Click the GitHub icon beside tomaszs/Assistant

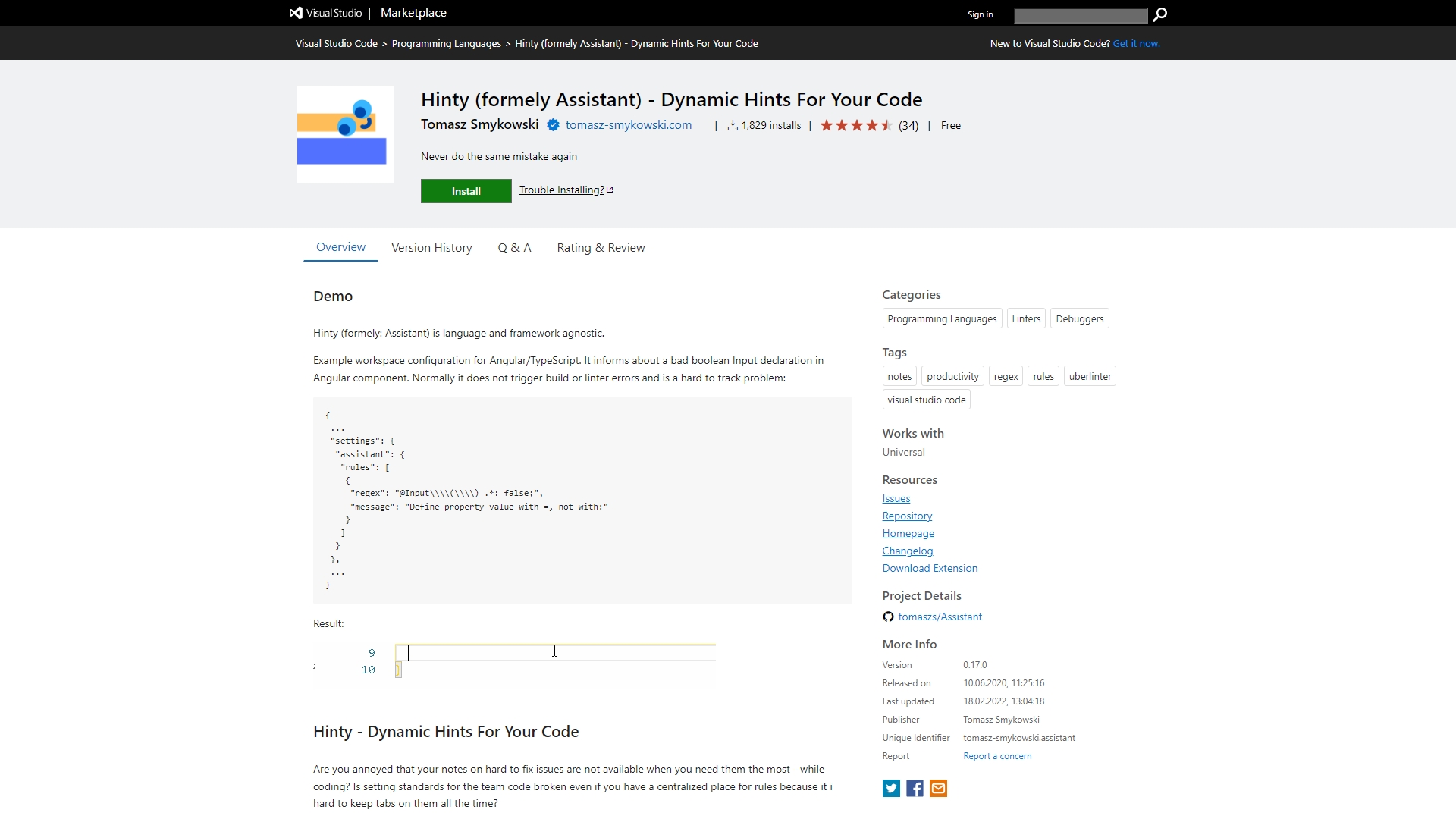coord(888,617)
